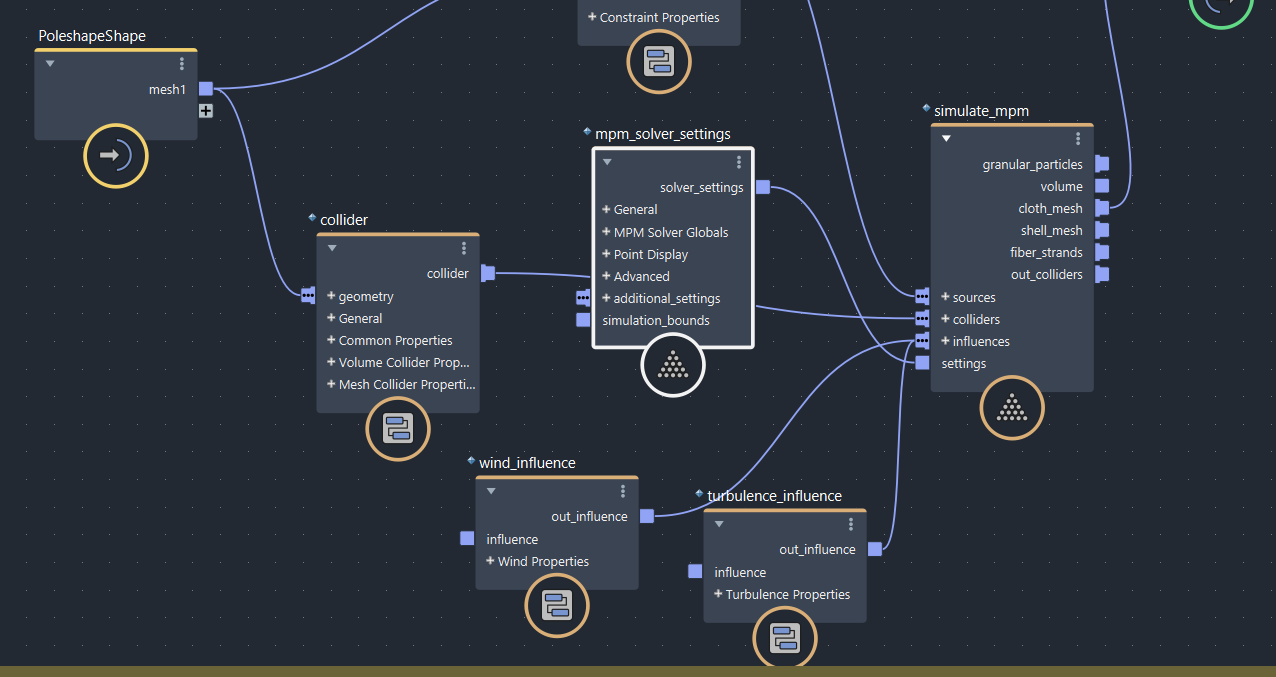Screen dimensions: 1276x677
Task: Select the PoleshapeShape node title
Action: 92,36
